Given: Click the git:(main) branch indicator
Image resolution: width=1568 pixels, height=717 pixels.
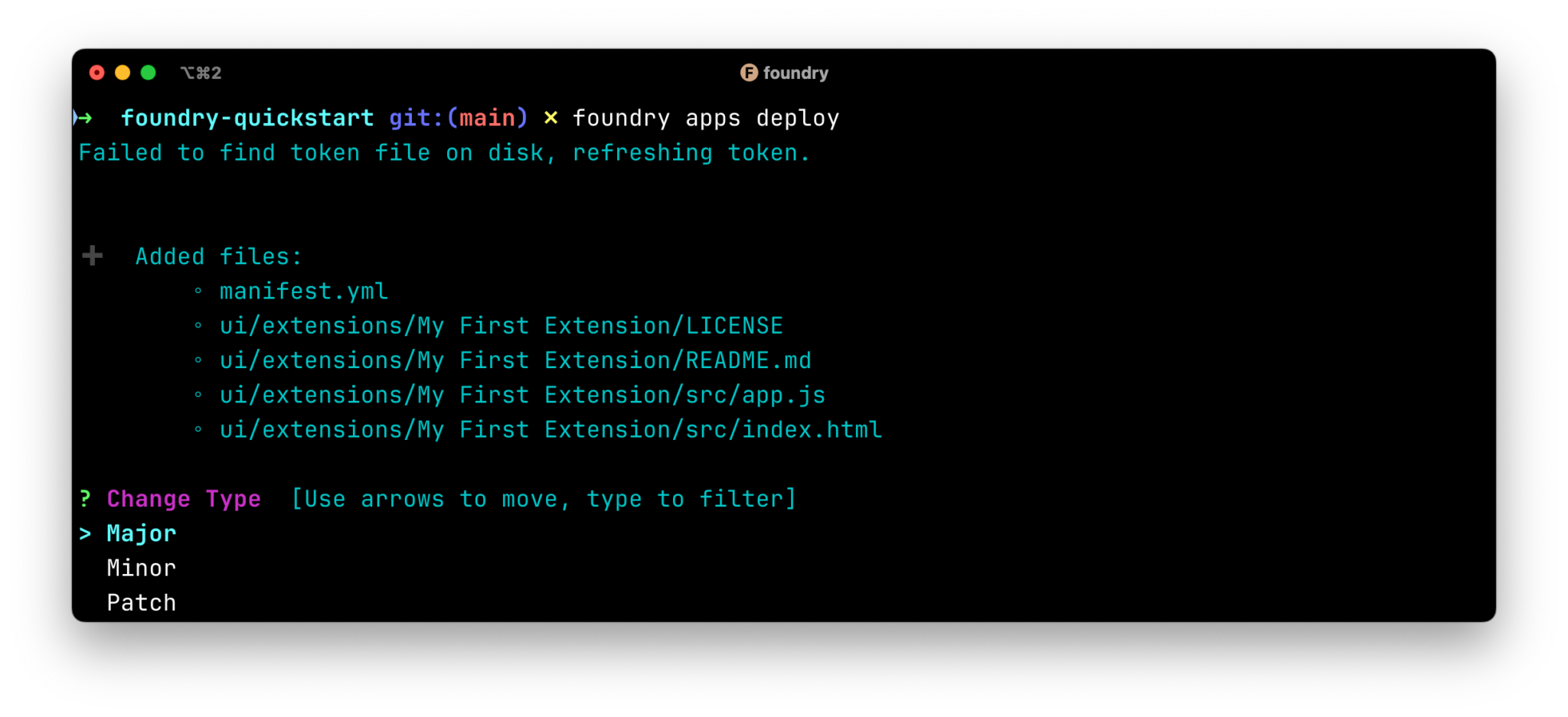Looking at the screenshot, I should [x=457, y=118].
